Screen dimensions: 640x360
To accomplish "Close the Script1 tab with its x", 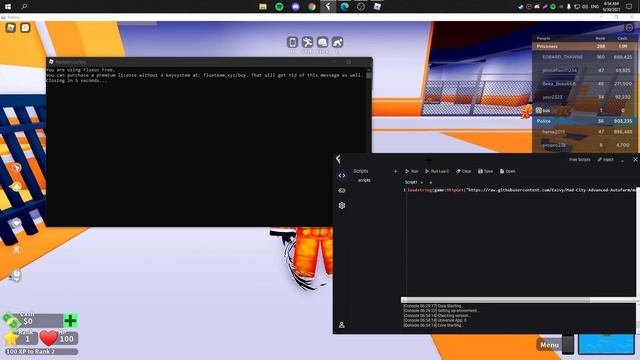I will [x=422, y=182].
